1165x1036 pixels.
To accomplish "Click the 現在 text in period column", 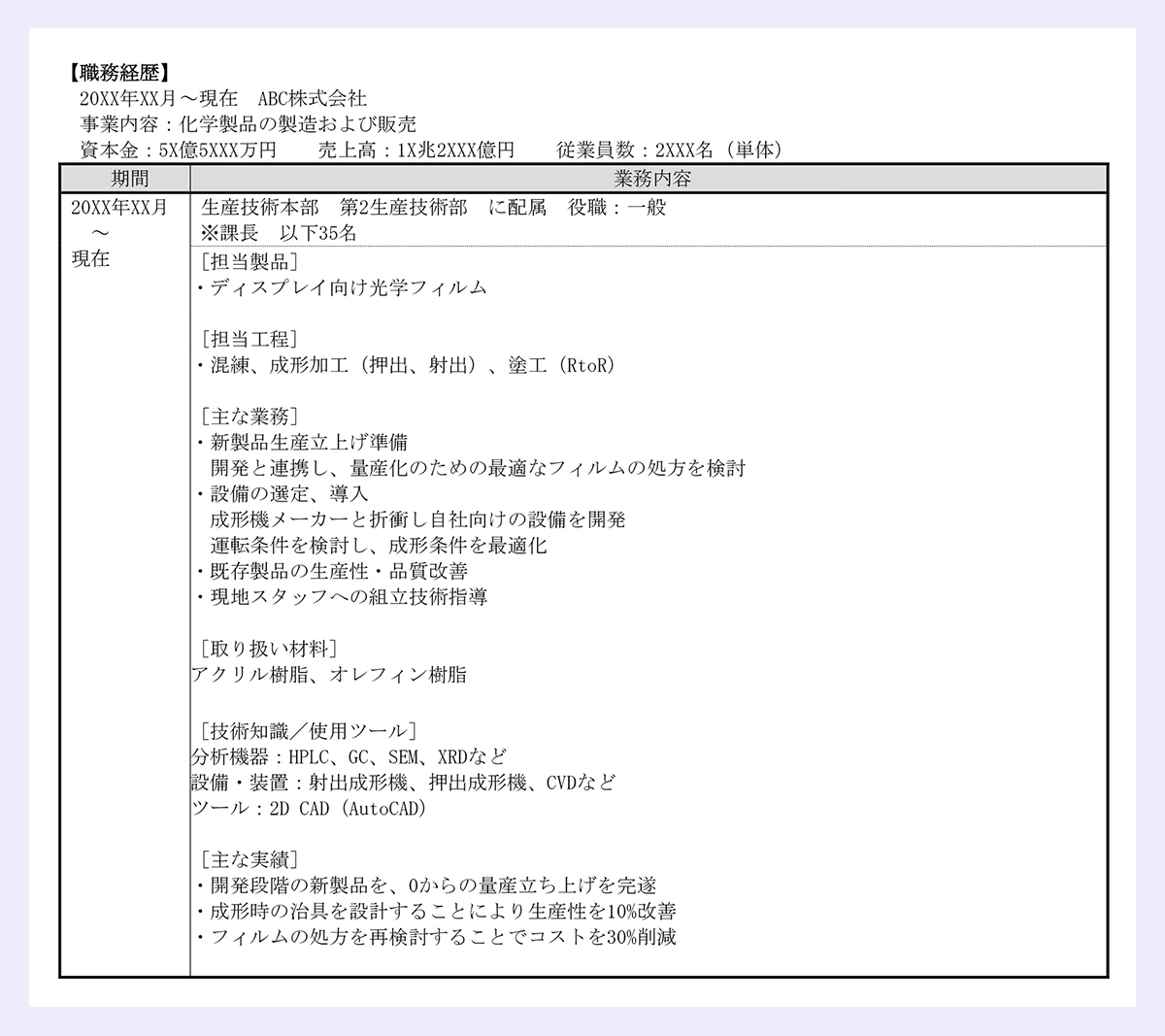I will point(91,259).
